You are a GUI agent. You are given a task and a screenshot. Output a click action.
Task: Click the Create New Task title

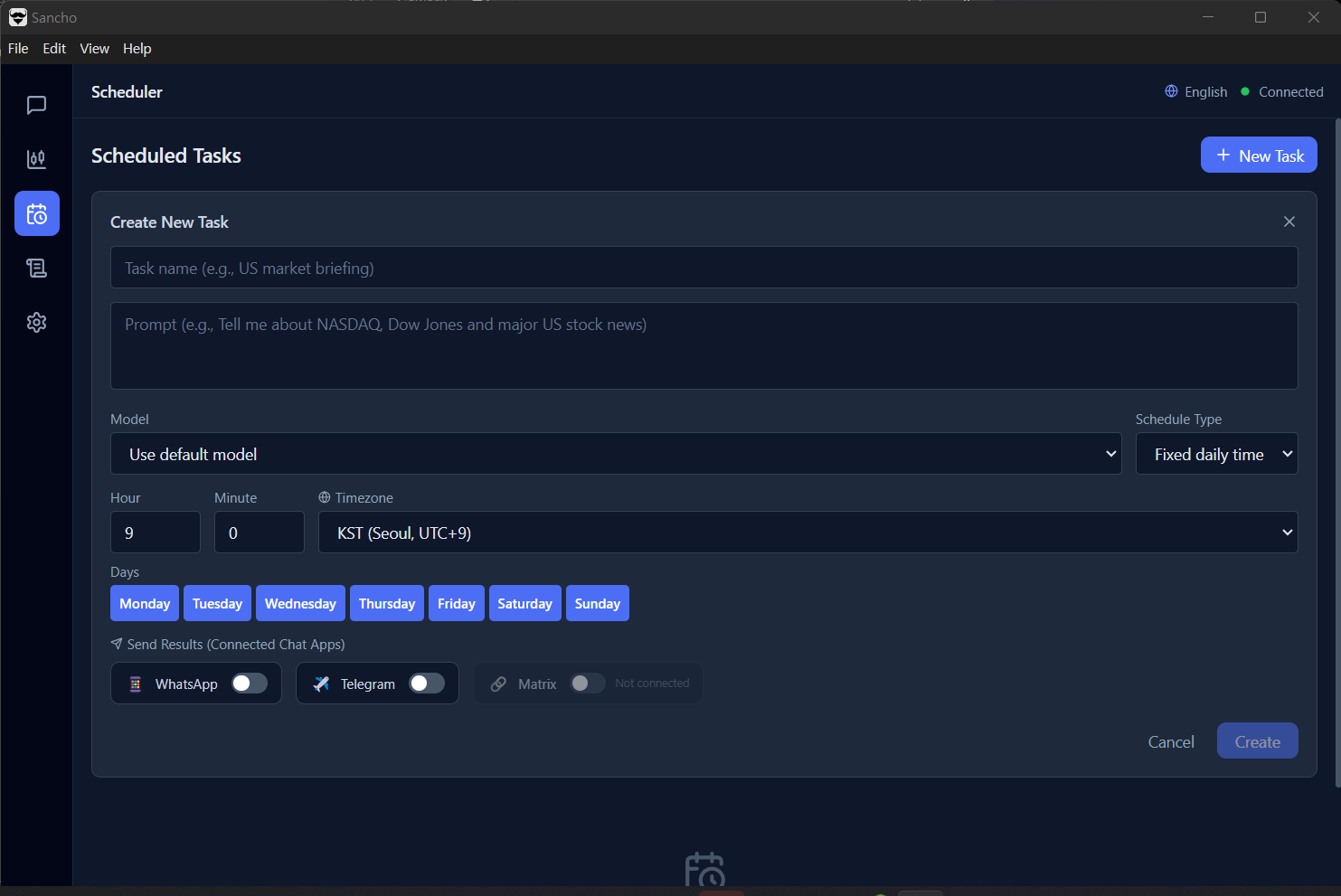point(169,222)
